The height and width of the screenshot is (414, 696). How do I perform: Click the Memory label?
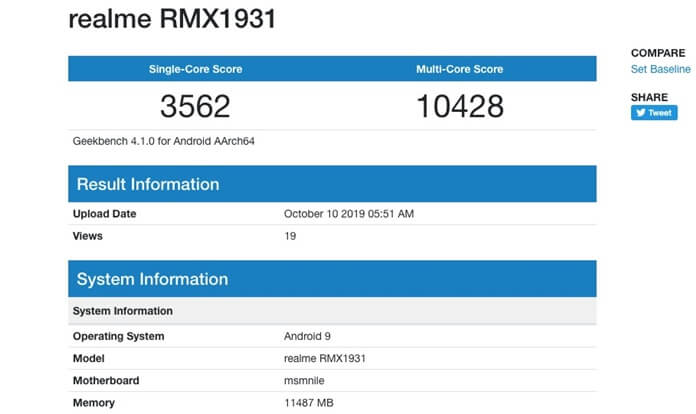[94, 402]
